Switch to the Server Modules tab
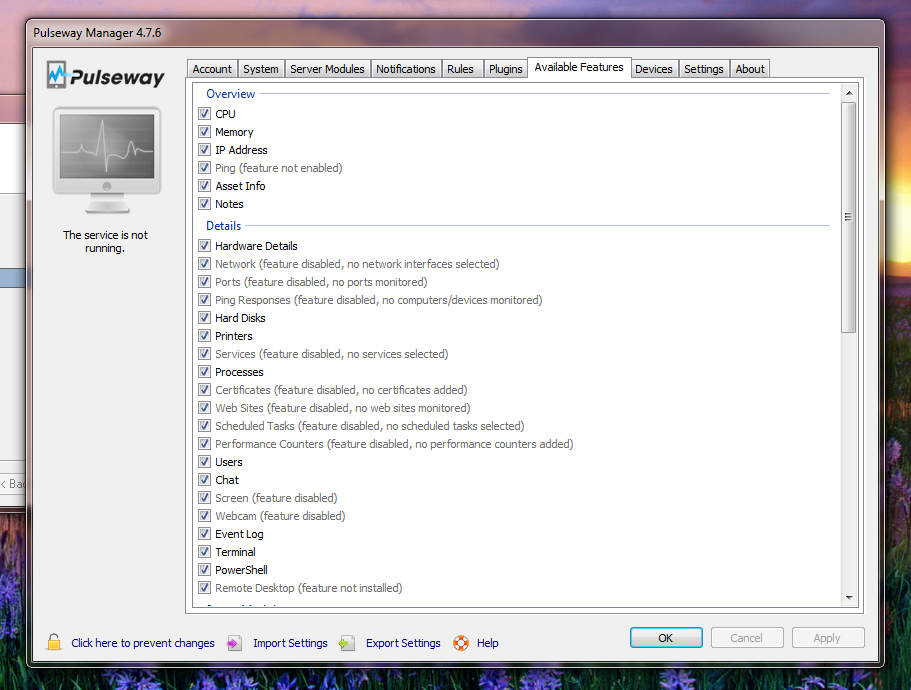This screenshot has width=911, height=690. coord(327,69)
